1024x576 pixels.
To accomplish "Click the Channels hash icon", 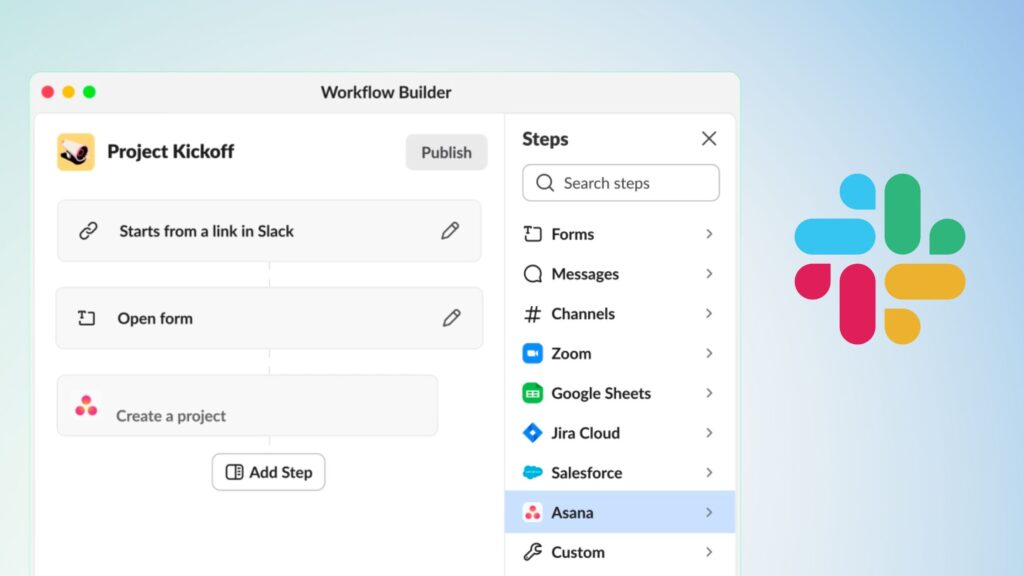I will (x=533, y=314).
